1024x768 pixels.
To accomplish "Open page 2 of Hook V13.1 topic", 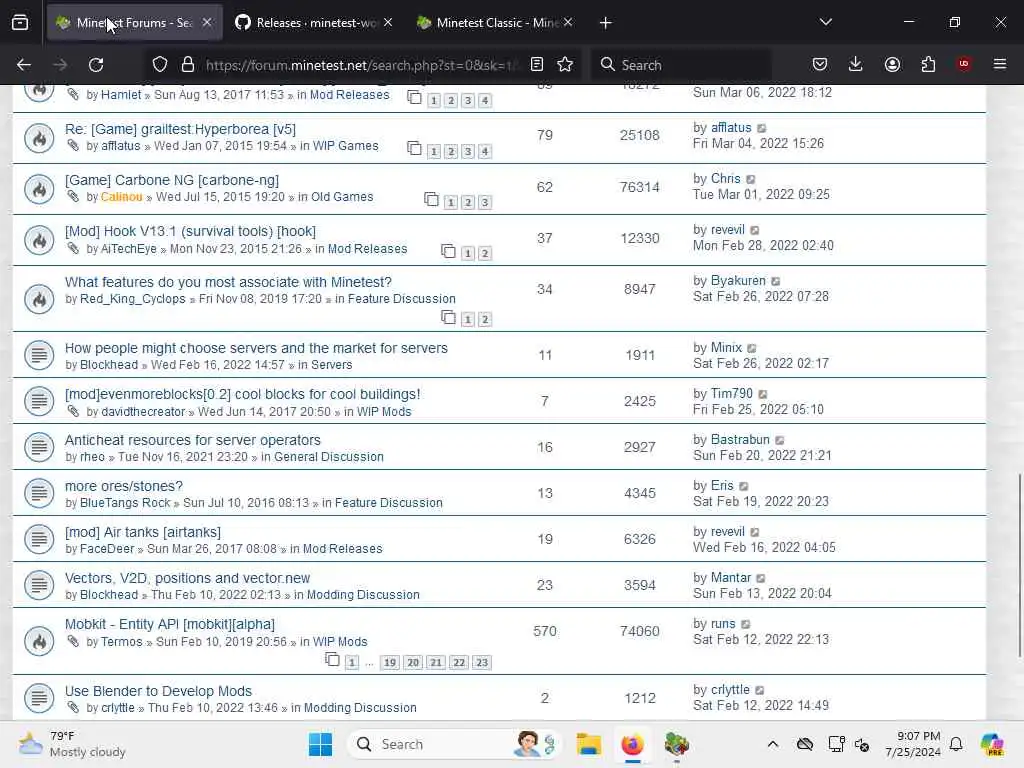I will click(x=485, y=253).
